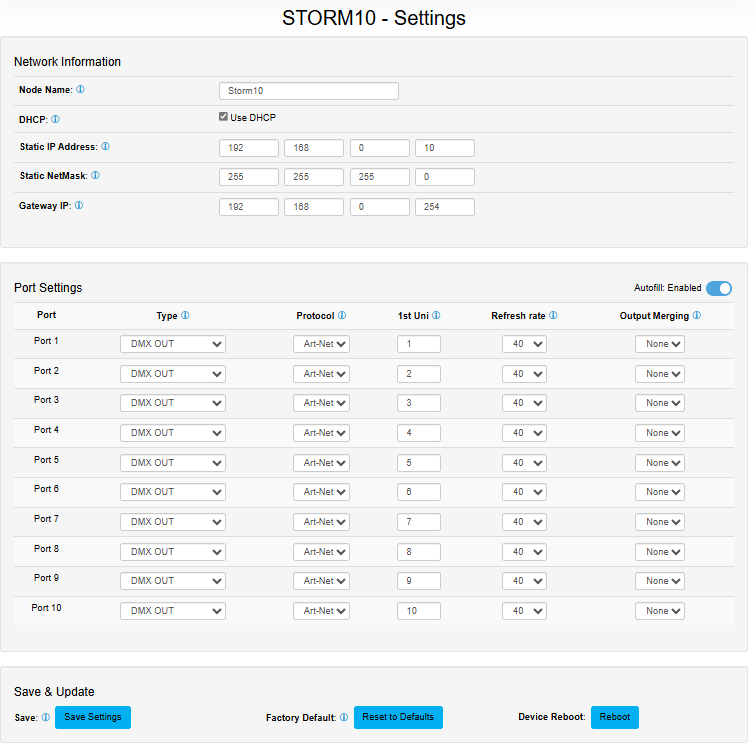
Task: Click second octet of Static IP Address
Action: (313, 148)
